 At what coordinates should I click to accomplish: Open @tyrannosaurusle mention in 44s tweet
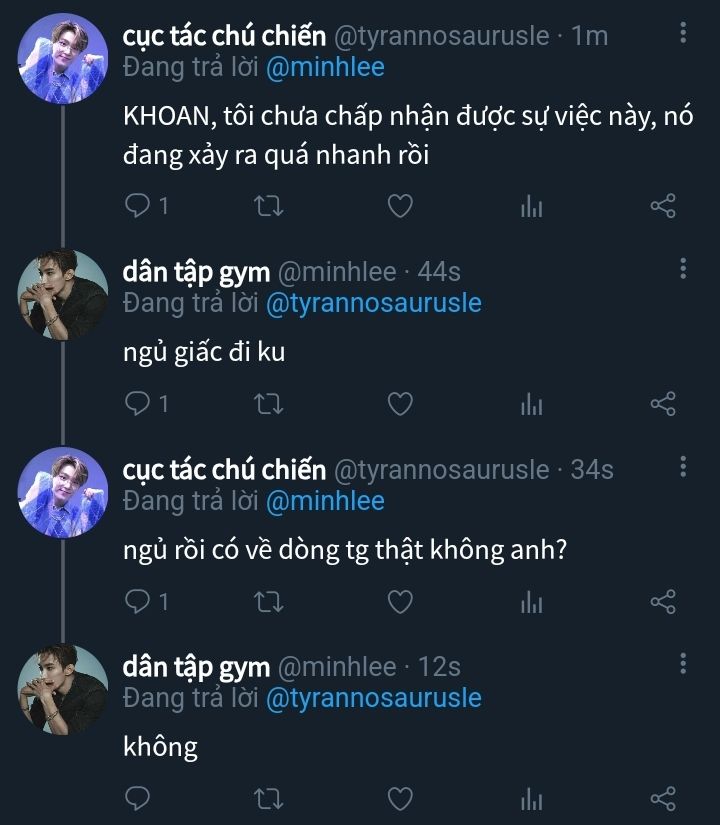click(373, 303)
